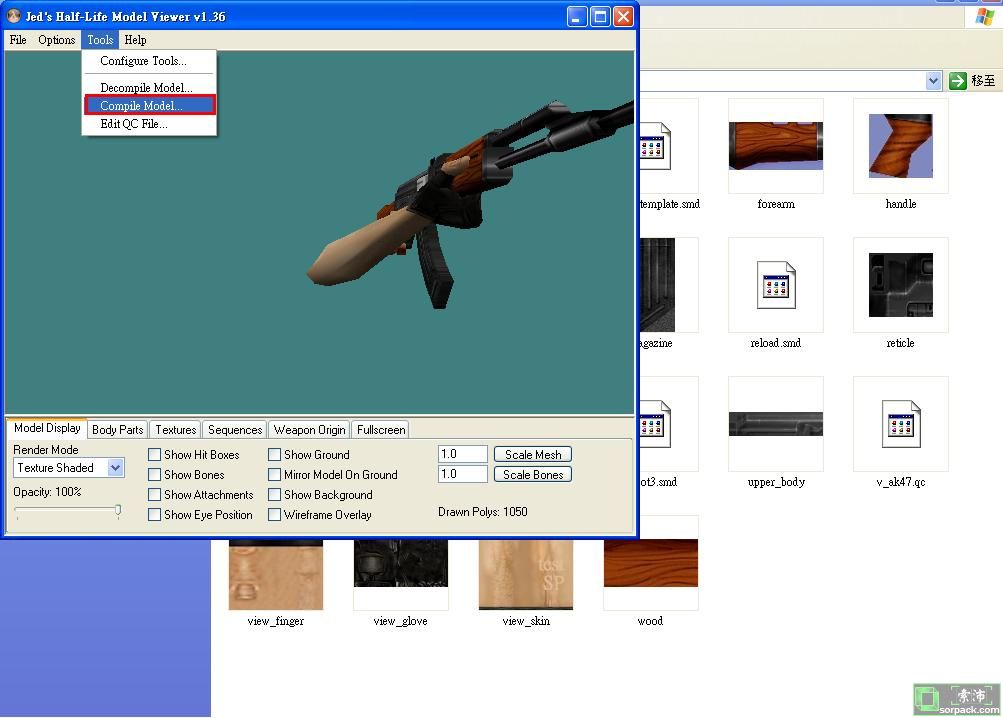The height and width of the screenshot is (718, 1003).
Task: Open the Help menu
Action: pos(135,40)
